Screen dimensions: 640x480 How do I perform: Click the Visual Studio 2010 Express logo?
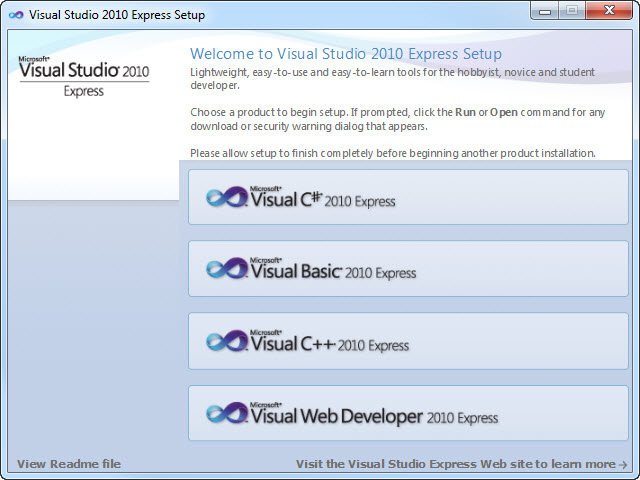point(84,77)
